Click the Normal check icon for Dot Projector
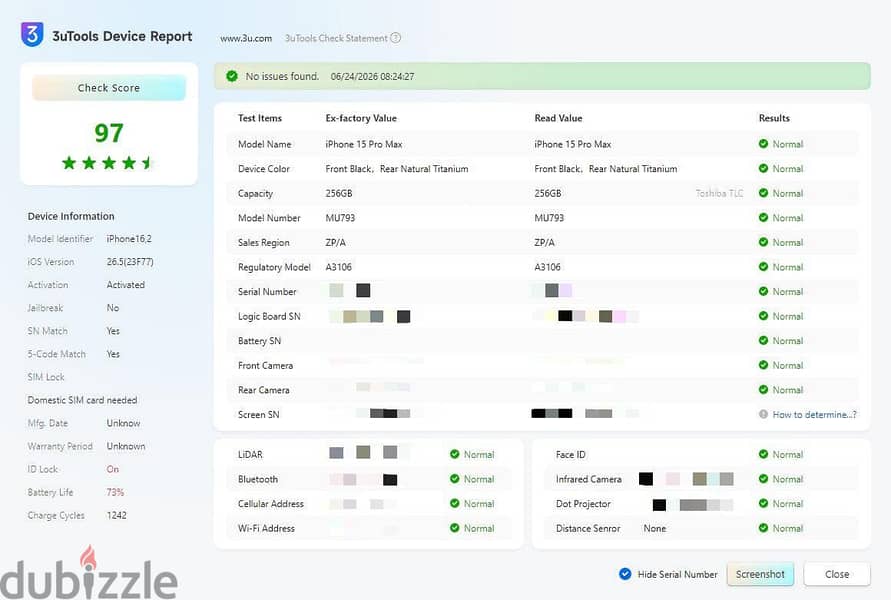891x600 pixels. (763, 503)
